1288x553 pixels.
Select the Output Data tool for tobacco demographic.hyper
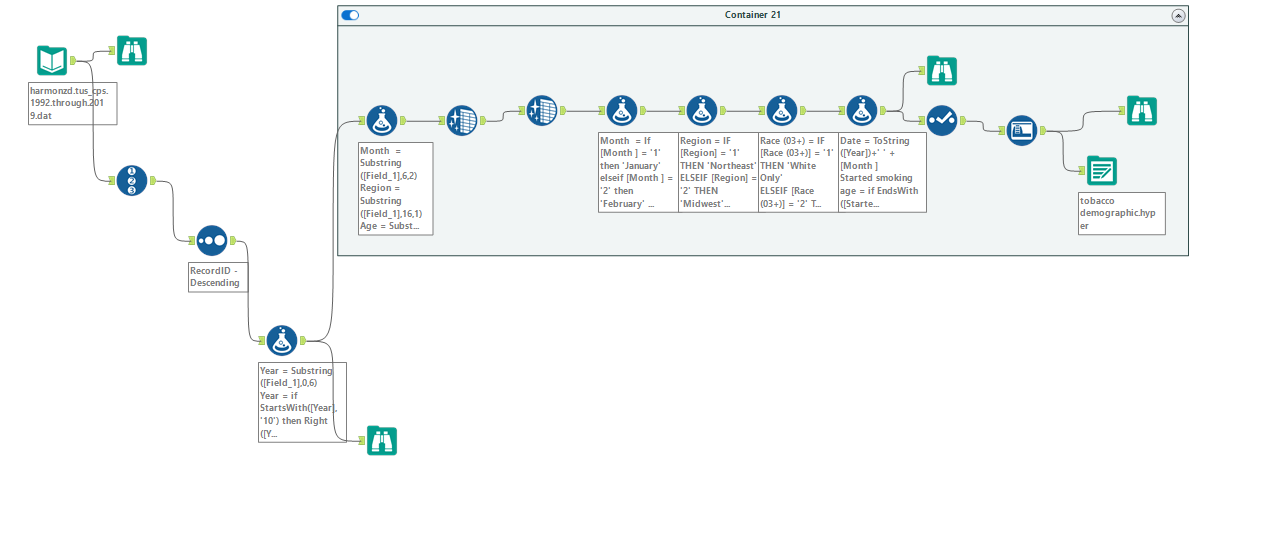(x=1102, y=171)
